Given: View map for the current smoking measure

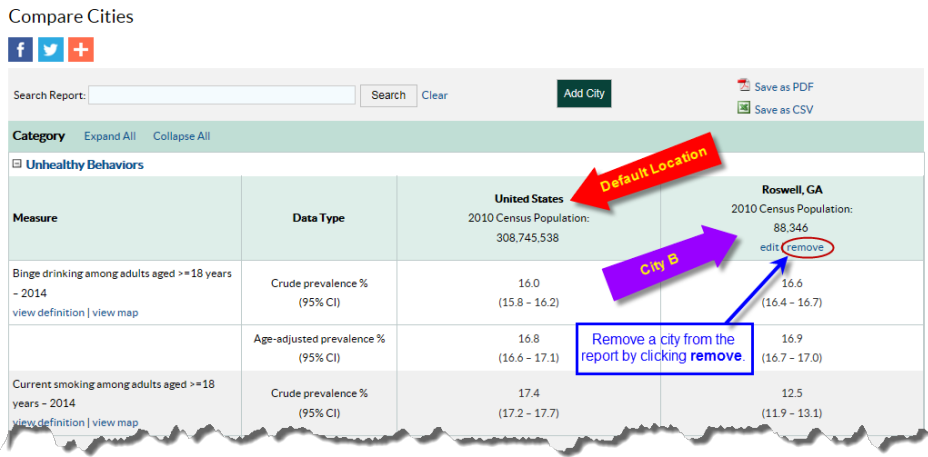Looking at the screenshot, I should tap(116, 423).
